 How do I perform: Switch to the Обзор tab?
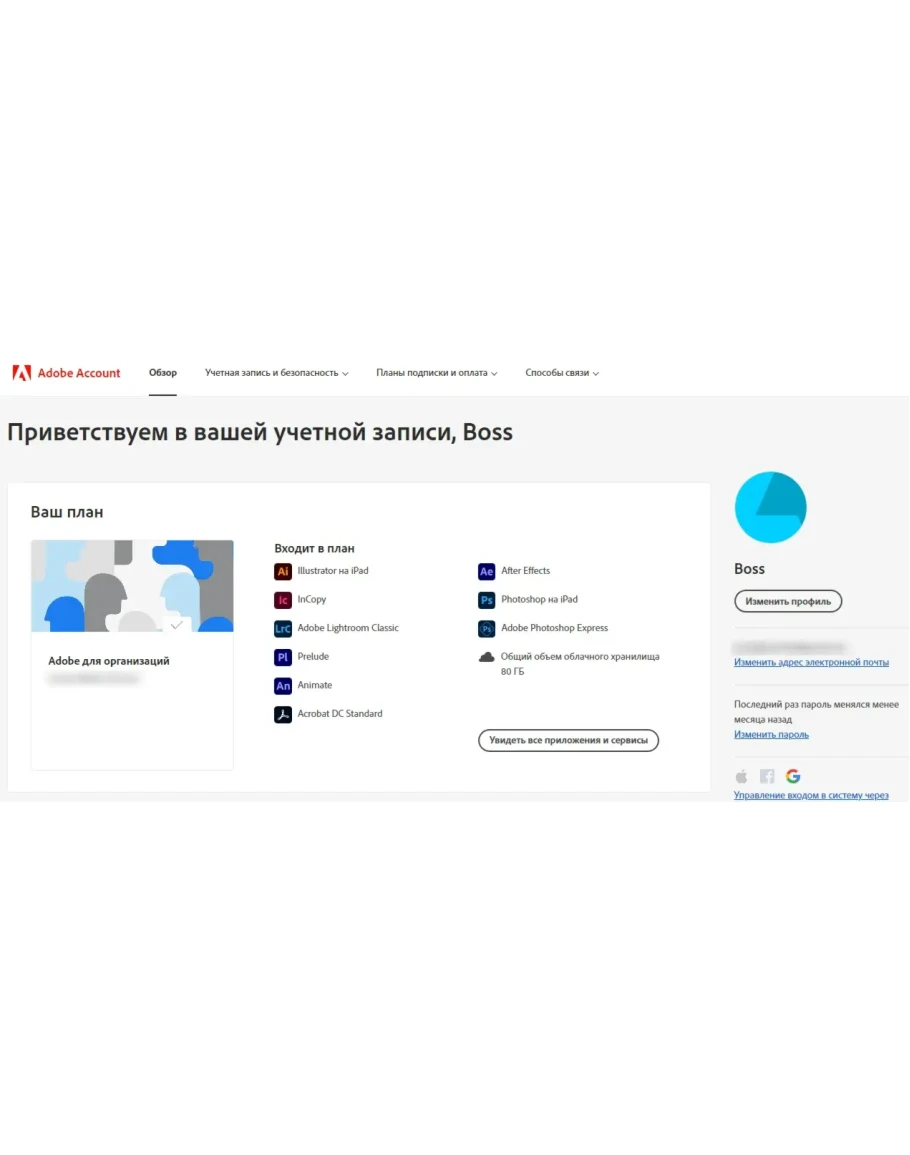tap(163, 373)
